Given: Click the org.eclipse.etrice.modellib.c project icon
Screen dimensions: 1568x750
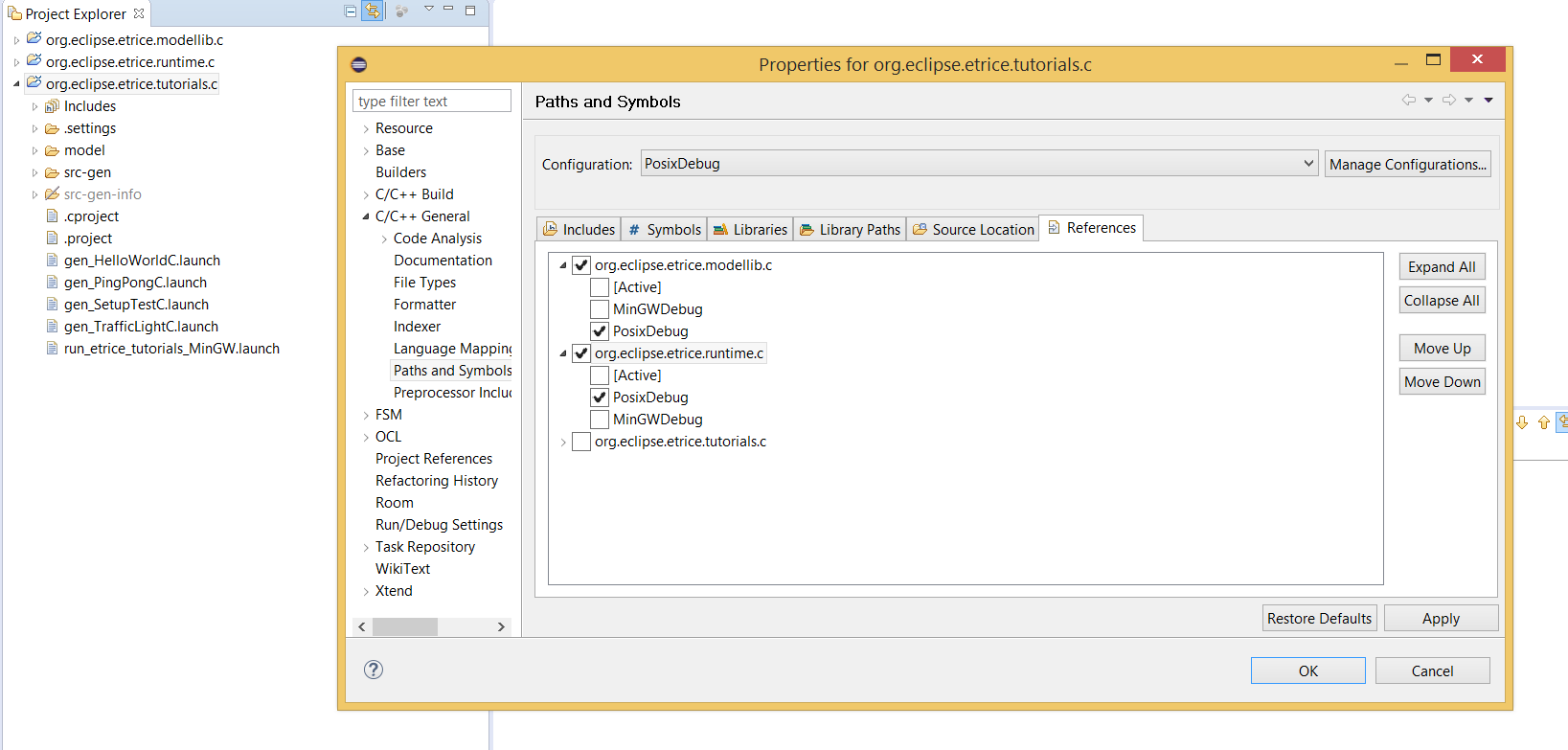Looking at the screenshot, I should tap(34, 39).
